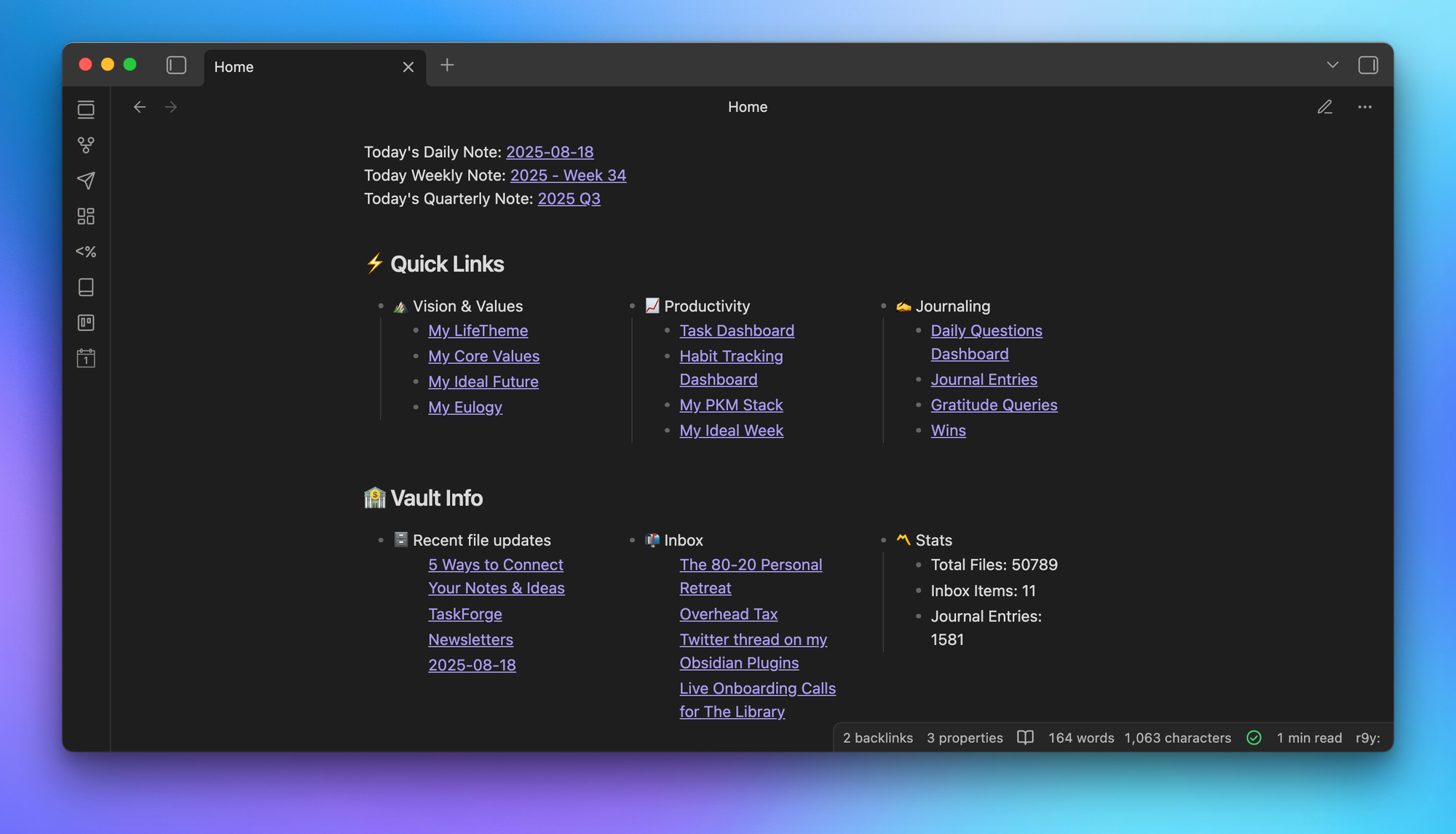Toggle the left sidebar
Screen dimensions: 1456x834
pyautogui.click(x=176, y=65)
